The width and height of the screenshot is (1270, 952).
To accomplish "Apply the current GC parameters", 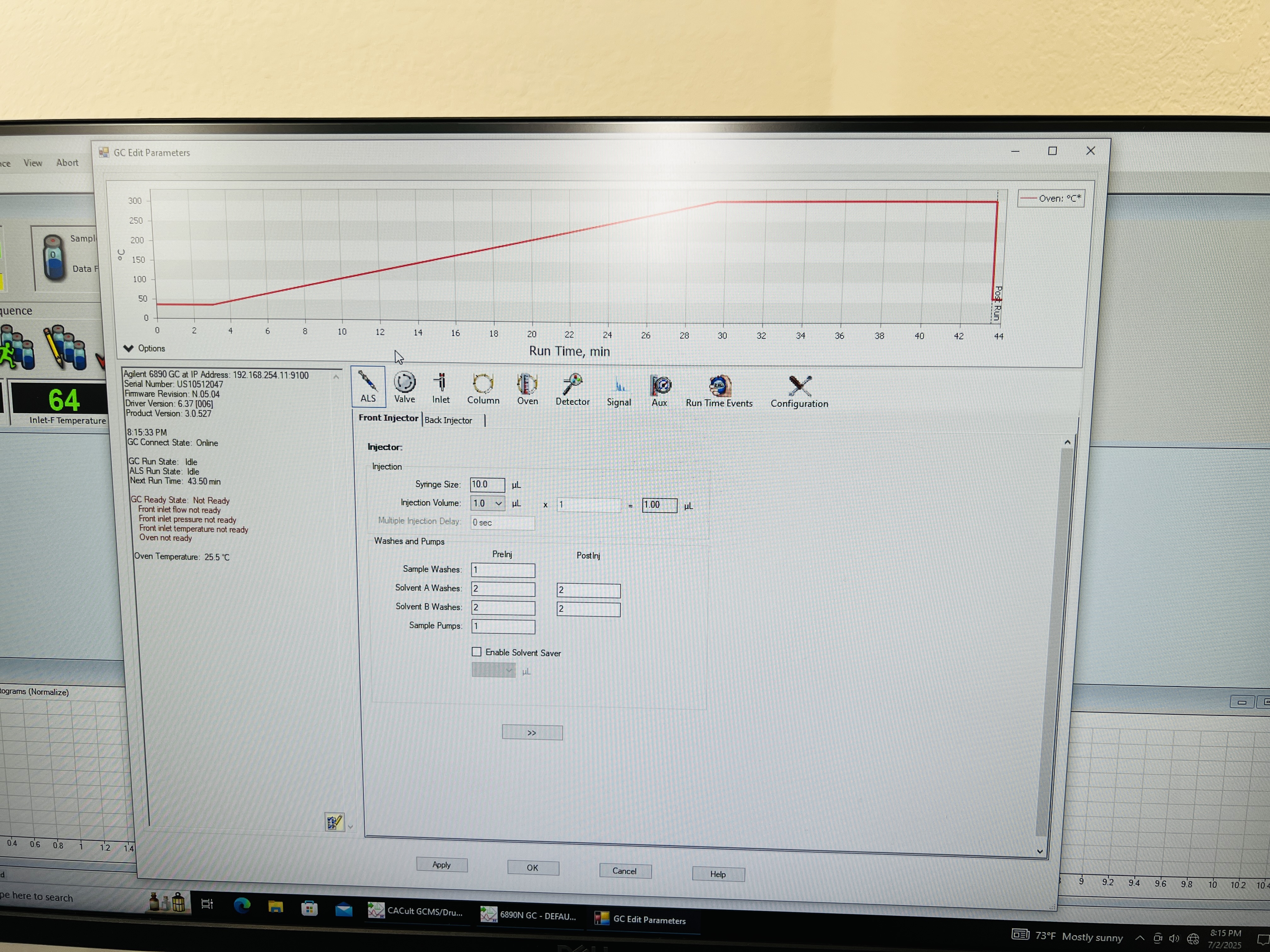I will click(442, 865).
